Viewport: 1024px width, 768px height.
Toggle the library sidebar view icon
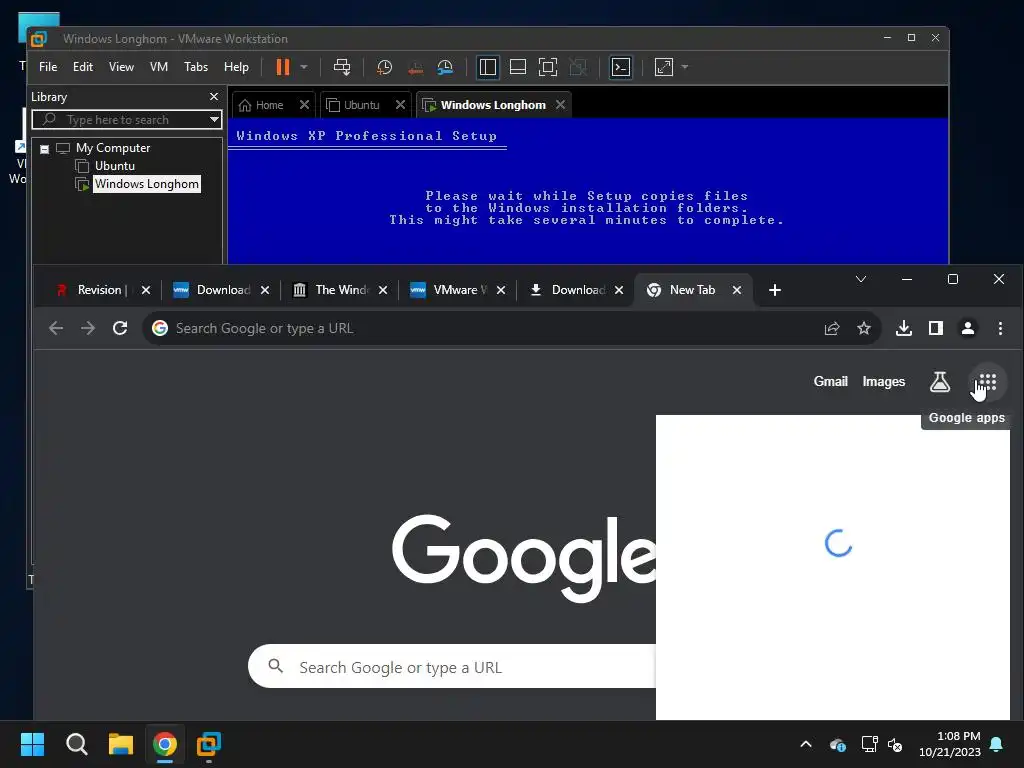coord(488,67)
